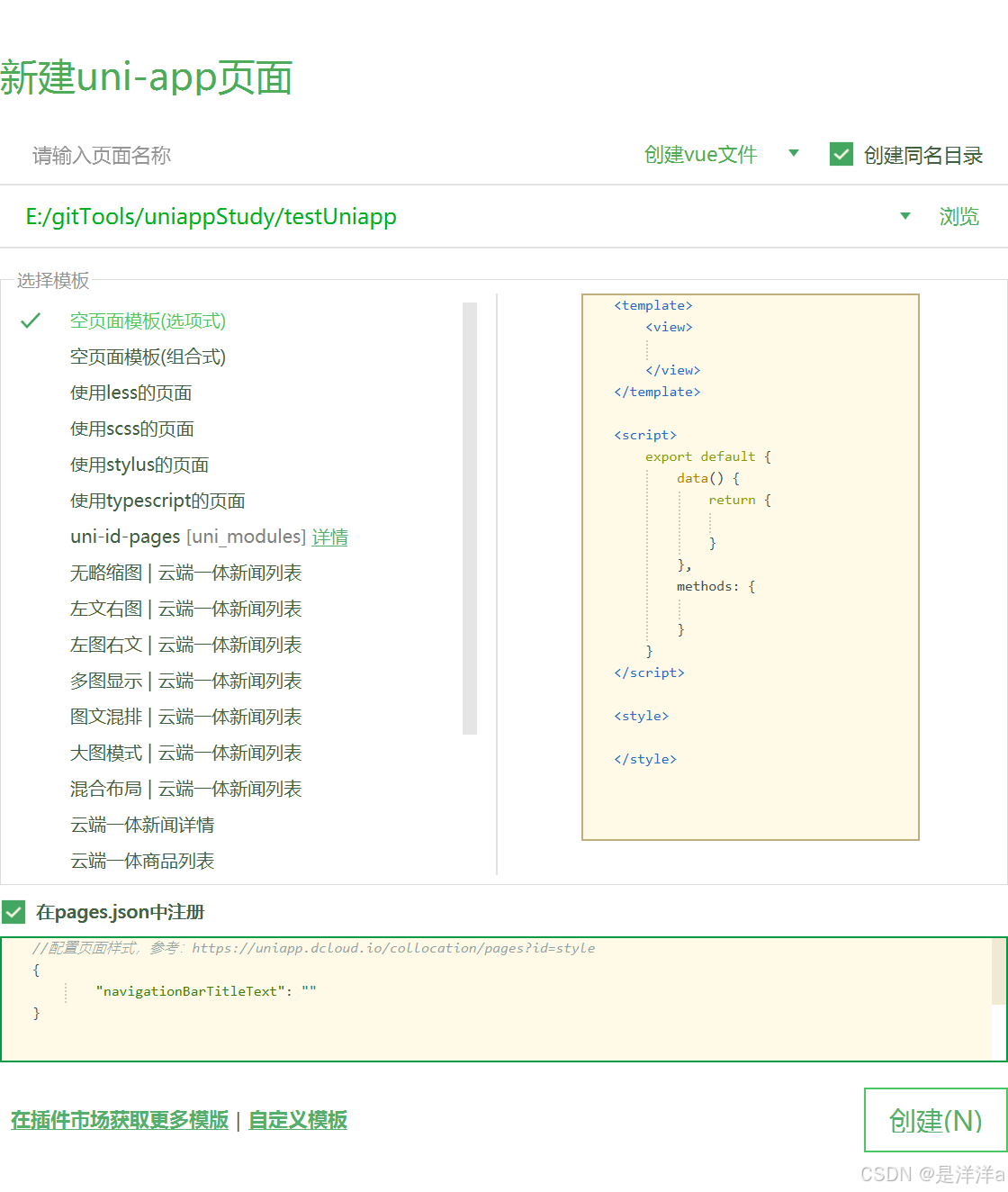
Task: Select template 空页面模板(选项式)
Action: (x=148, y=321)
